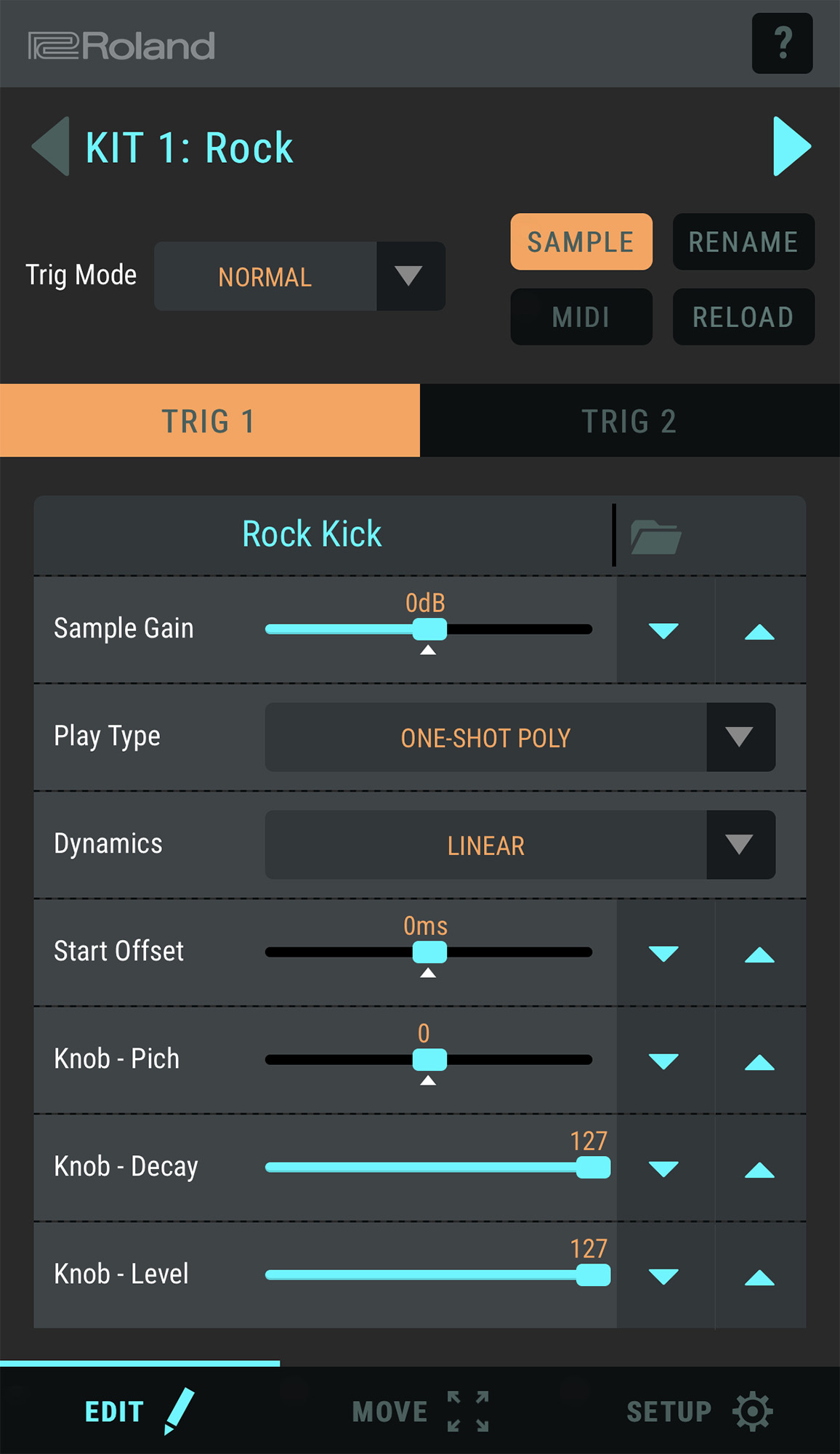
Task: Decrease Sample Gain with down arrow
Action: (x=663, y=630)
